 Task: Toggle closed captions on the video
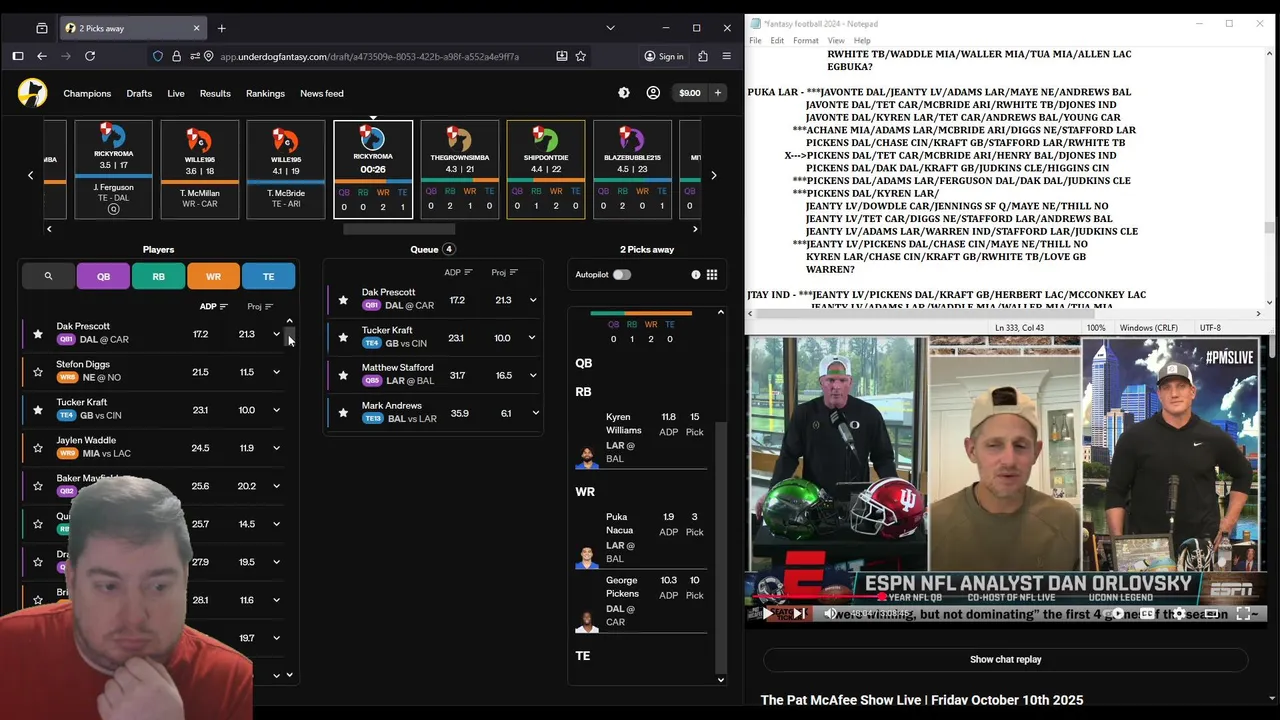tap(1148, 614)
